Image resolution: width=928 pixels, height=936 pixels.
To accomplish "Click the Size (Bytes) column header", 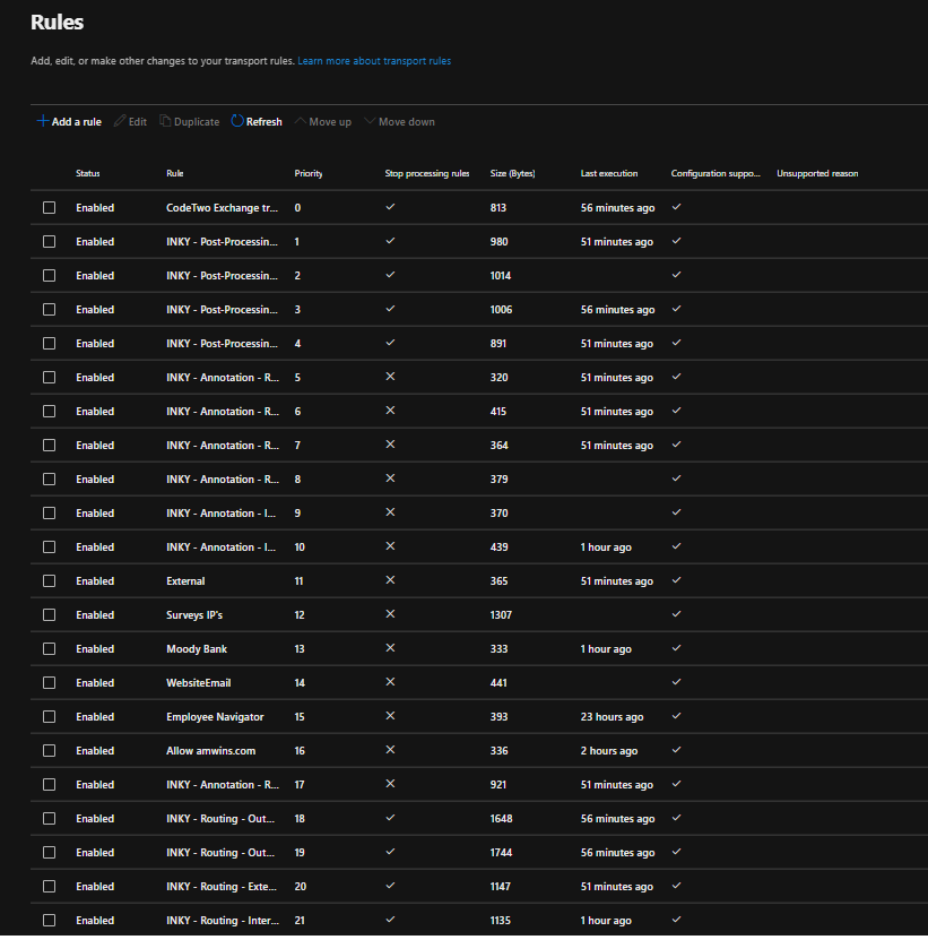I will point(513,174).
